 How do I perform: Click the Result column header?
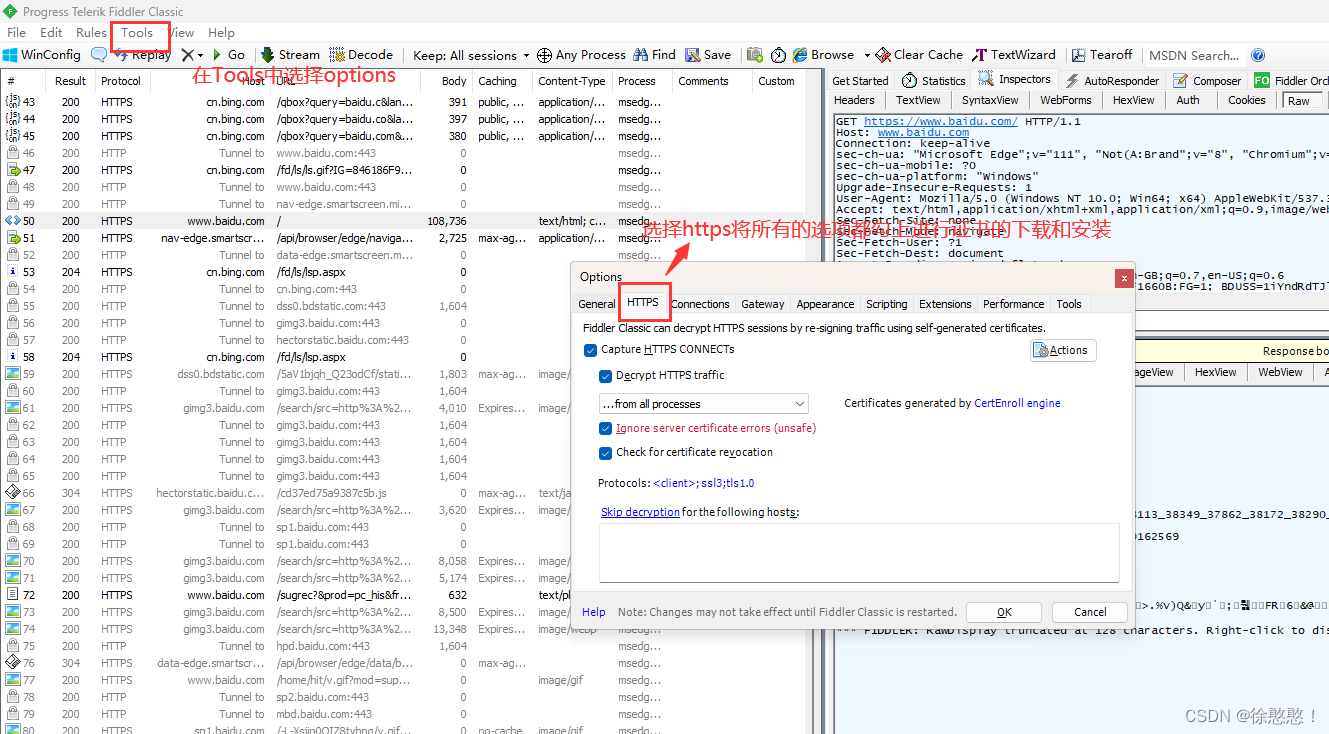(x=71, y=81)
